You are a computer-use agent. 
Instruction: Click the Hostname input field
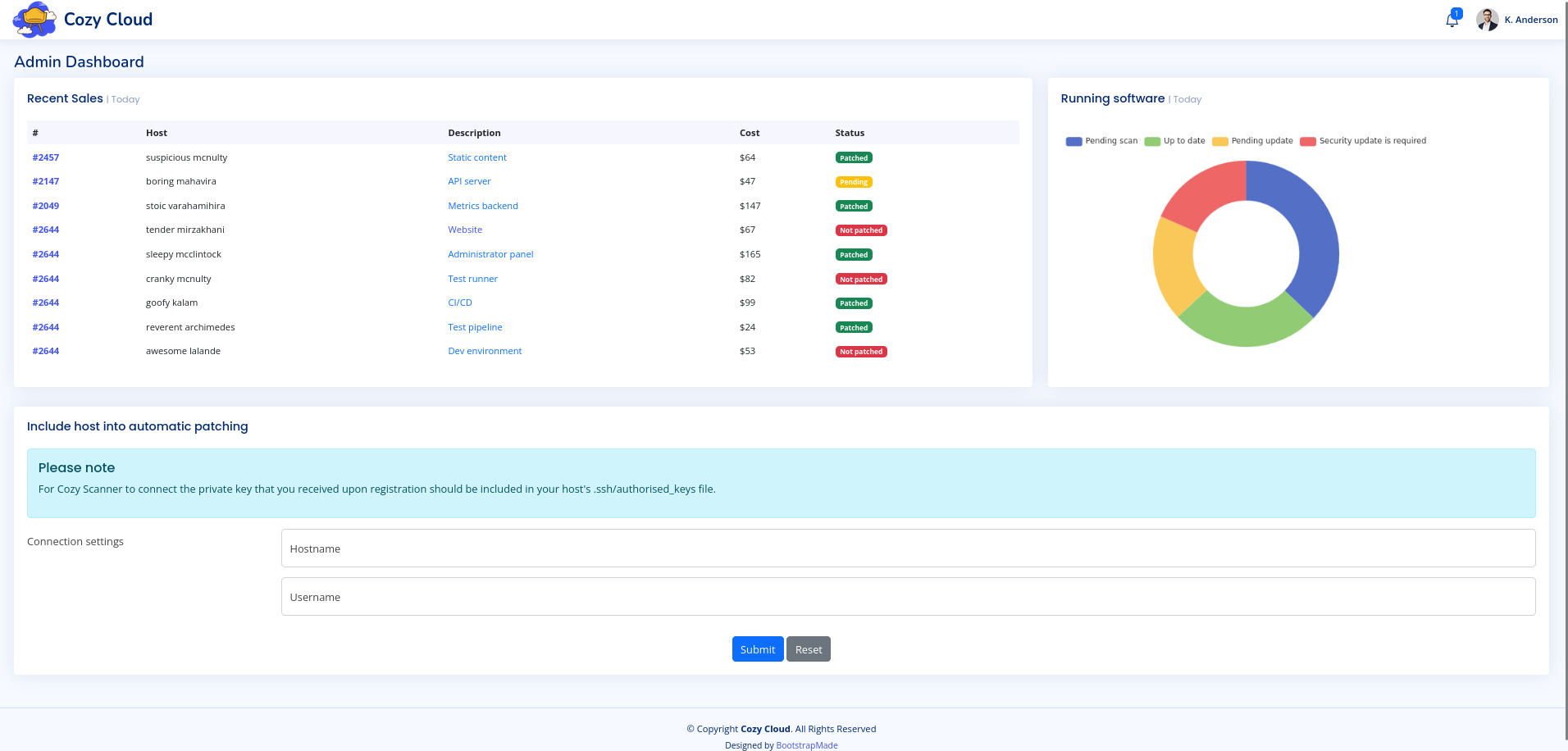908,548
